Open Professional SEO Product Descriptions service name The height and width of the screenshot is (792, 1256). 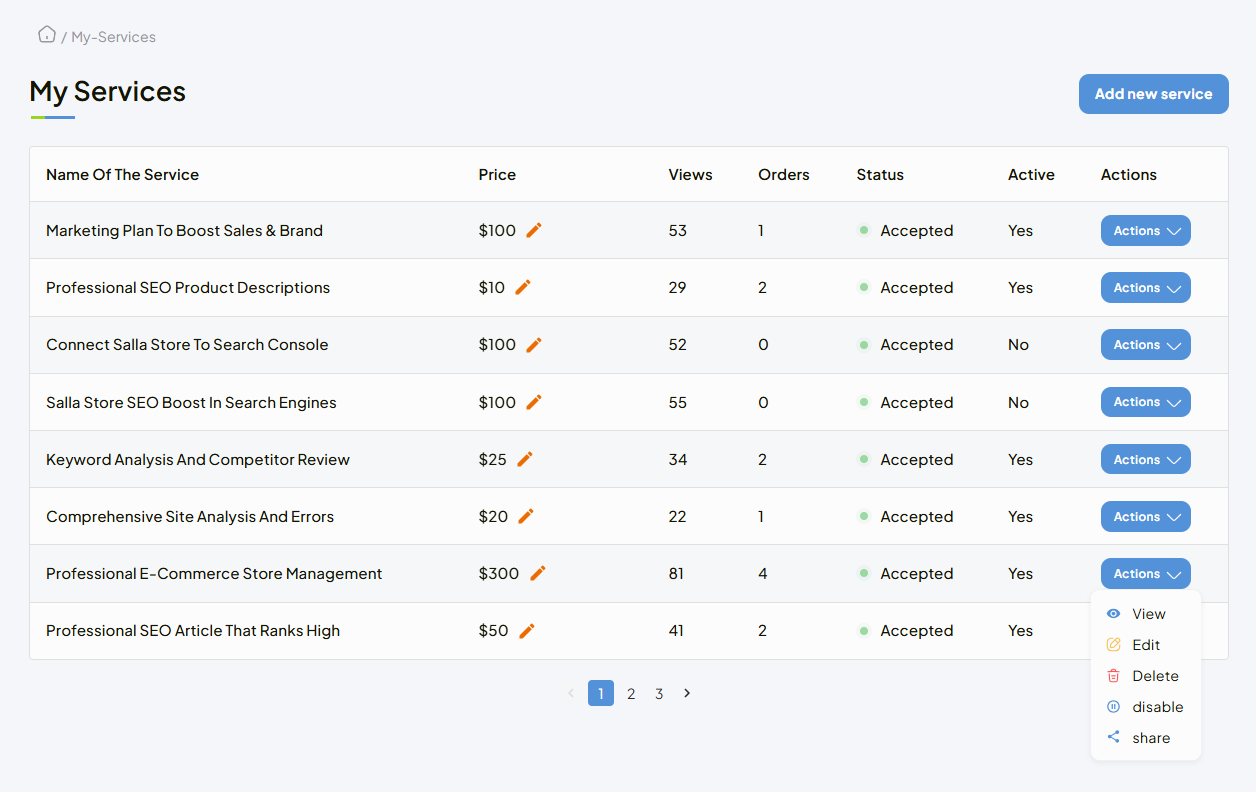pyautogui.click(x=188, y=288)
